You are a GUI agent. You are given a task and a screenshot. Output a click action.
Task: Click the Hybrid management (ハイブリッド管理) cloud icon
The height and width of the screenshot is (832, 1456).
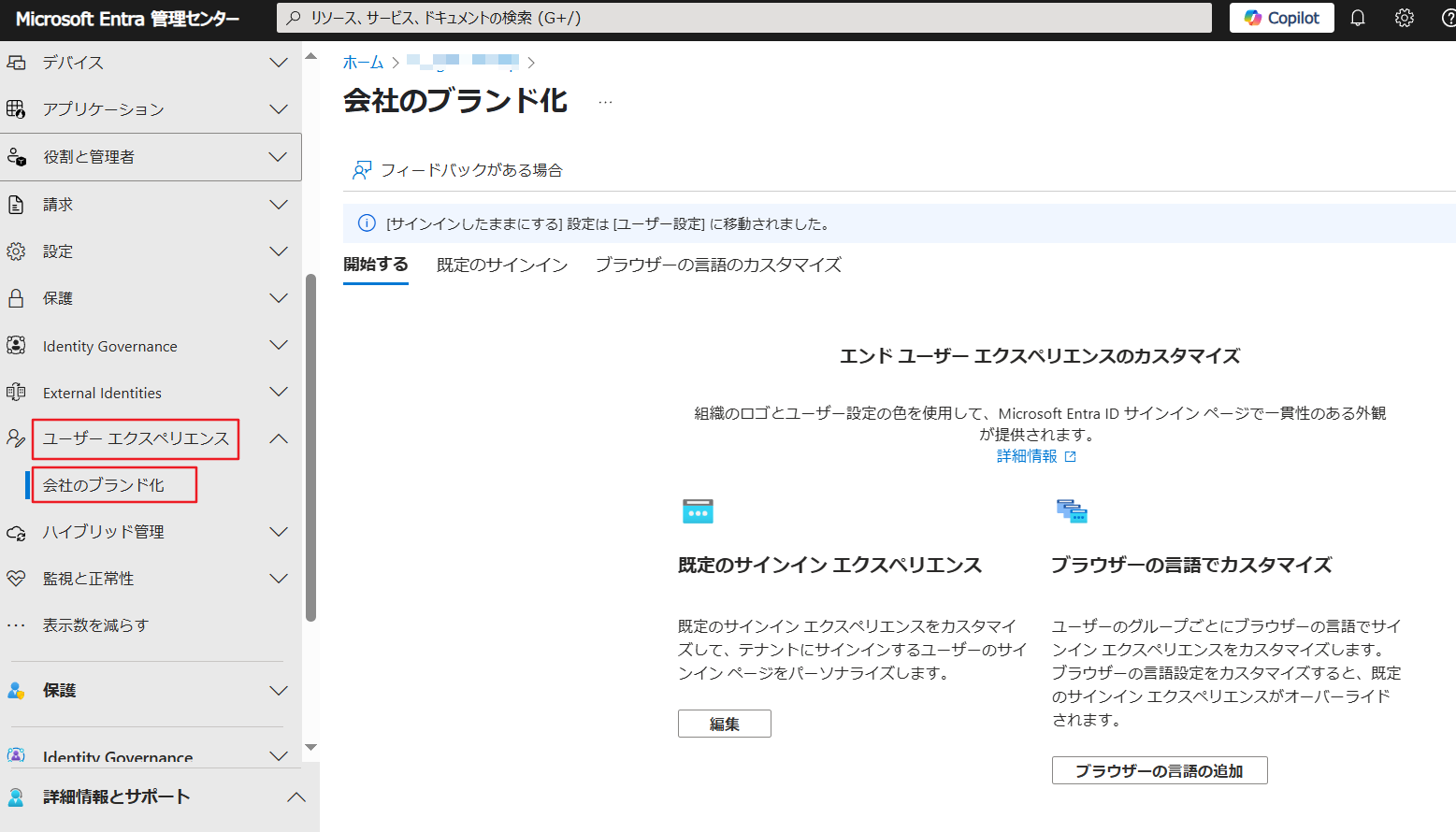tap(16, 533)
